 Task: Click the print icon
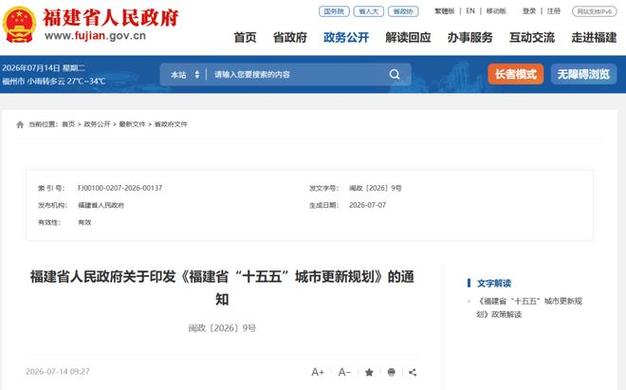click(391, 372)
